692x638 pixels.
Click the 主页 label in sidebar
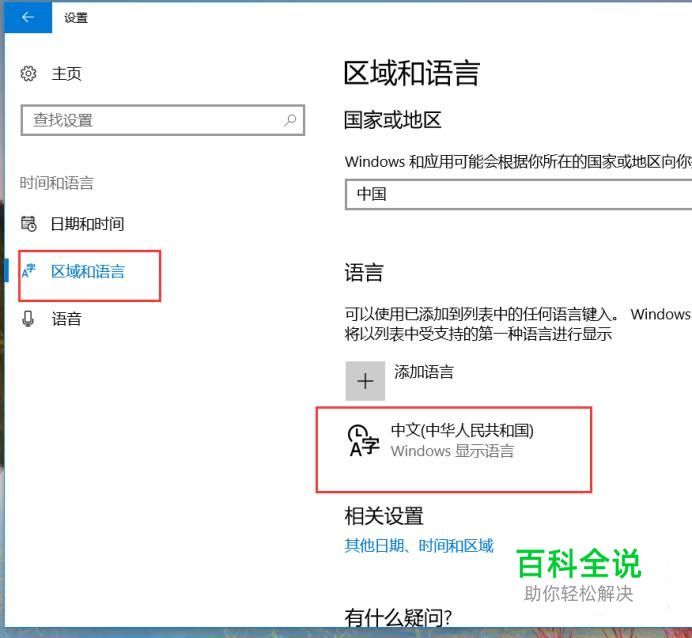(x=67, y=73)
